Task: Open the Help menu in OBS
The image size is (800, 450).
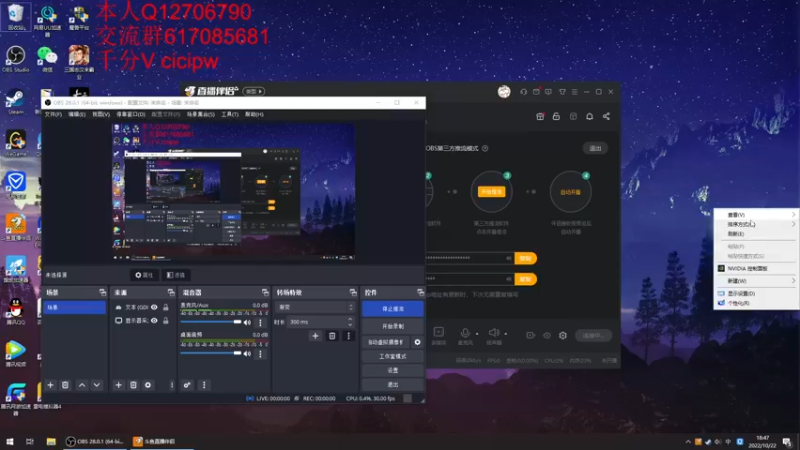Action: 254,114
